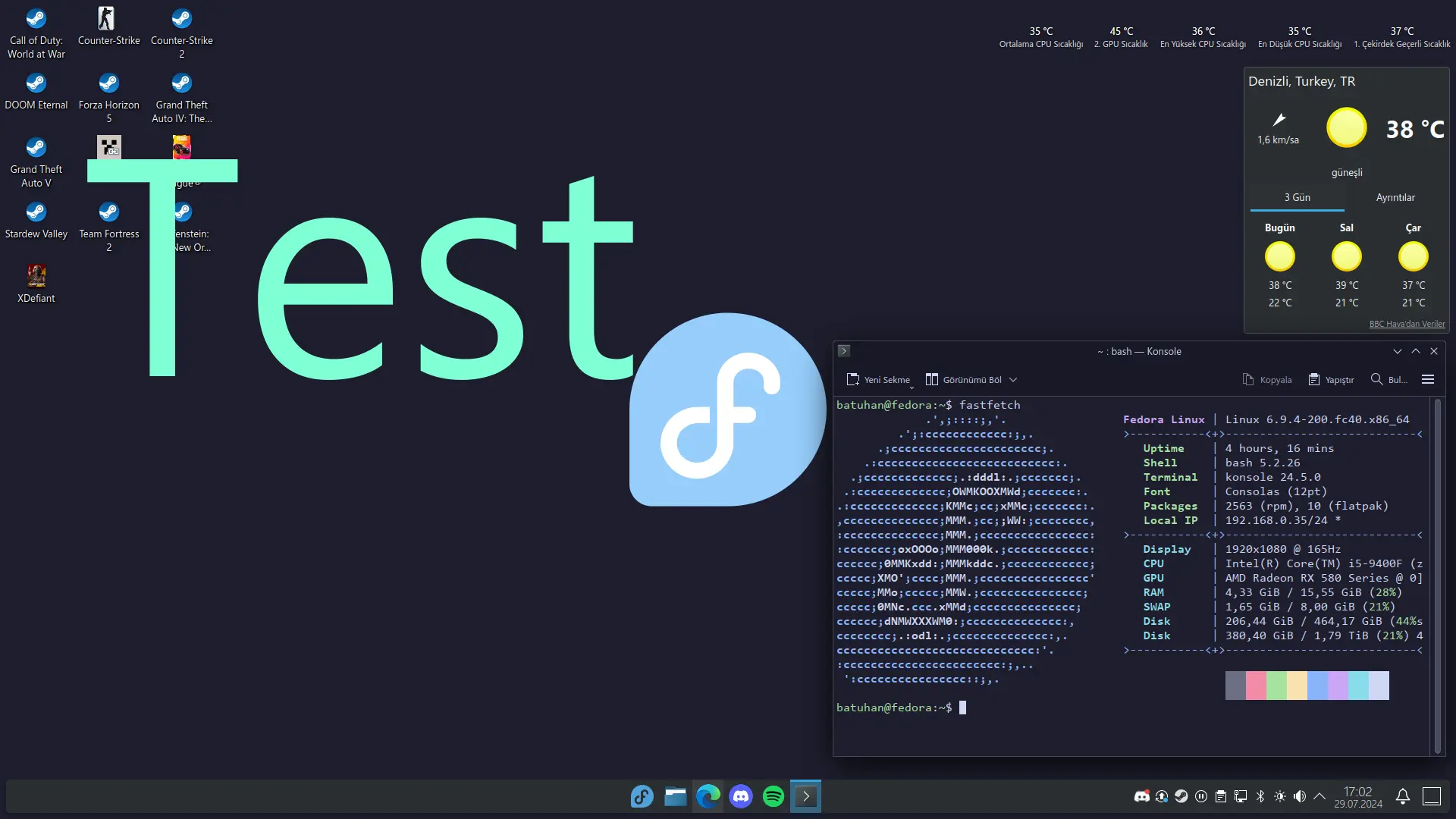This screenshot has height=819, width=1456.
Task: Click the '1920x1080 @ 165Hz' display text
Action: coord(1282,549)
